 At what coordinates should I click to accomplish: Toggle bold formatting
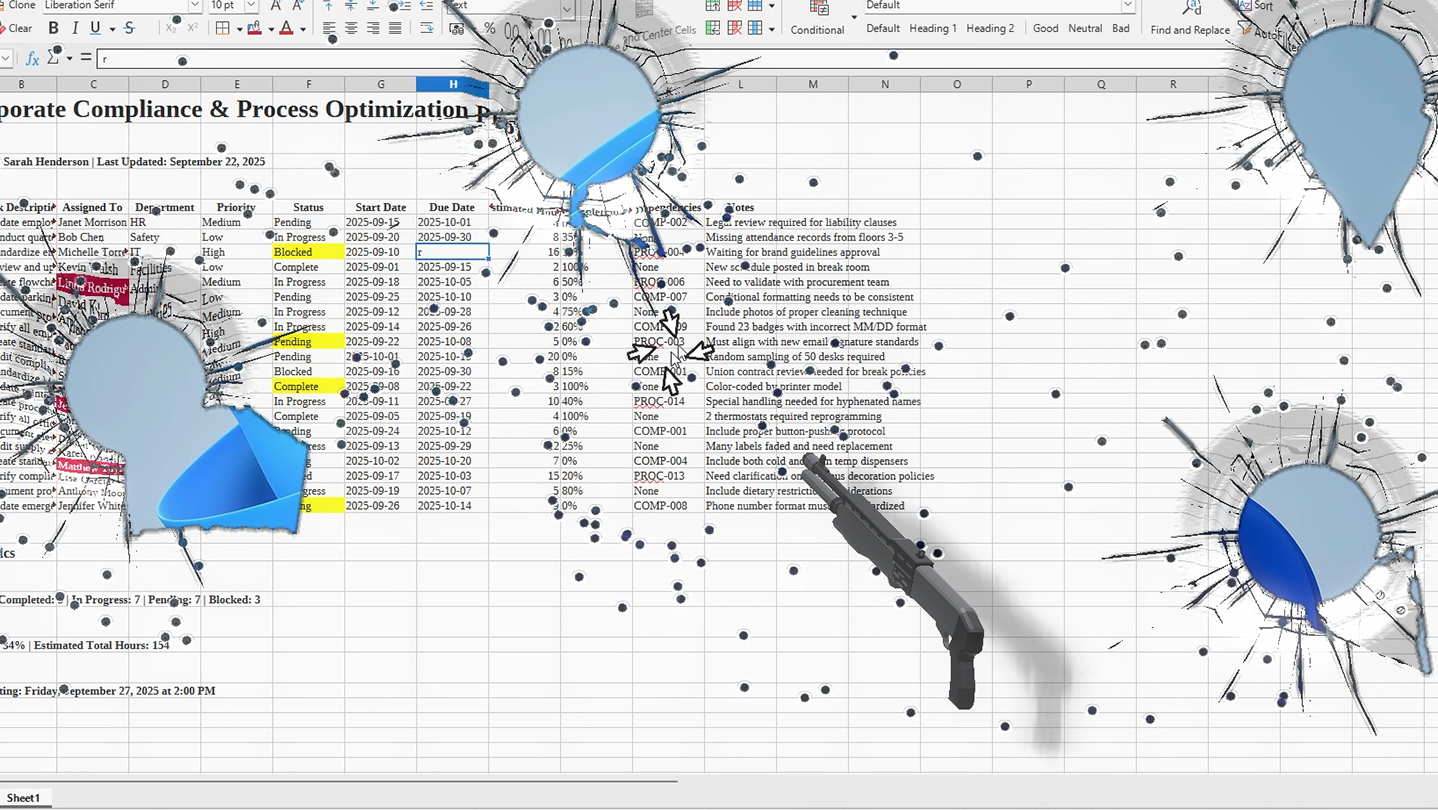click(53, 28)
